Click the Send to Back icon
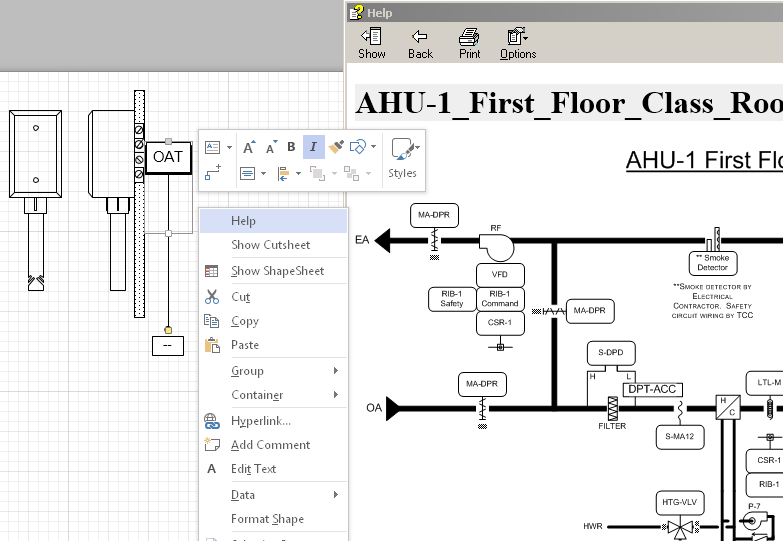The width and height of the screenshot is (783, 541). [352, 173]
